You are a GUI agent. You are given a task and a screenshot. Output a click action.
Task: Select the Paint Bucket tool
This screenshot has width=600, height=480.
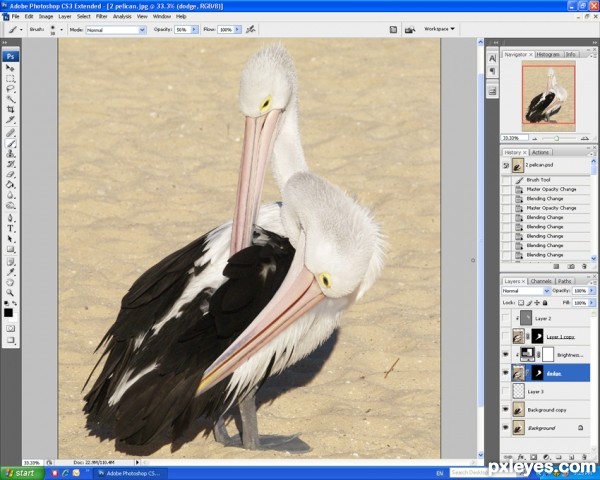pyautogui.click(x=10, y=185)
